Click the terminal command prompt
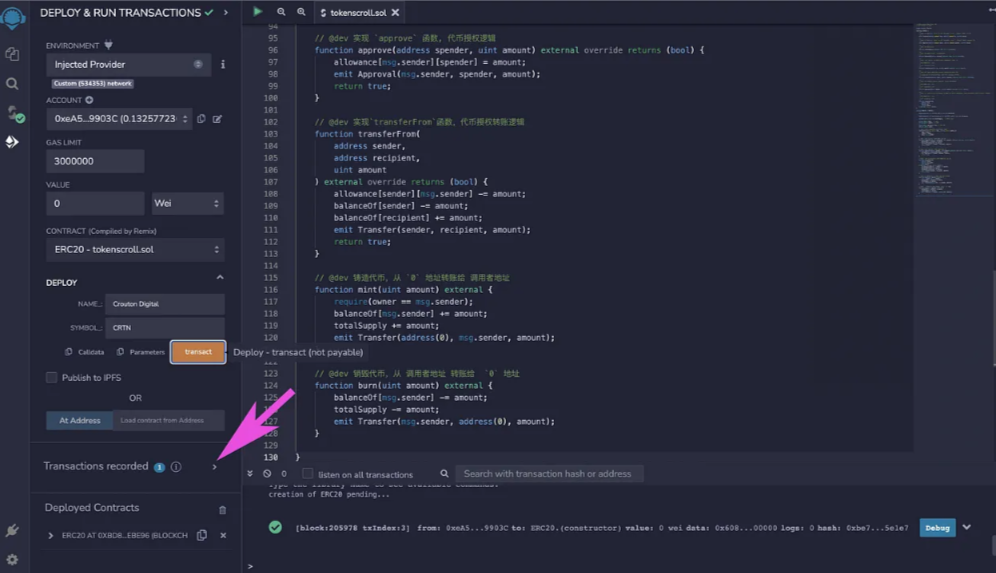The width and height of the screenshot is (996, 573). click(250, 566)
